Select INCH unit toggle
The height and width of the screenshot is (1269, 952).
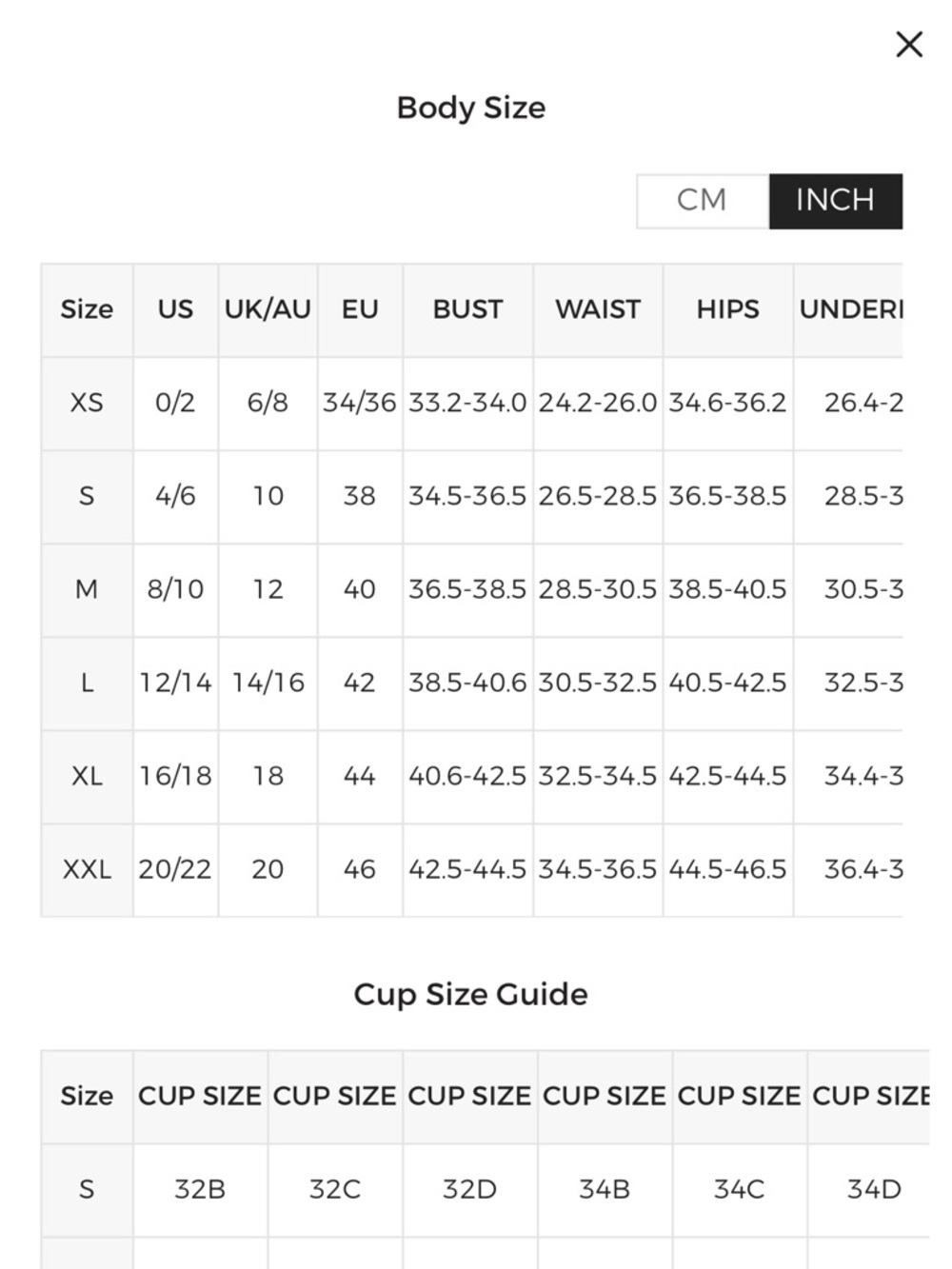point(836,201)
